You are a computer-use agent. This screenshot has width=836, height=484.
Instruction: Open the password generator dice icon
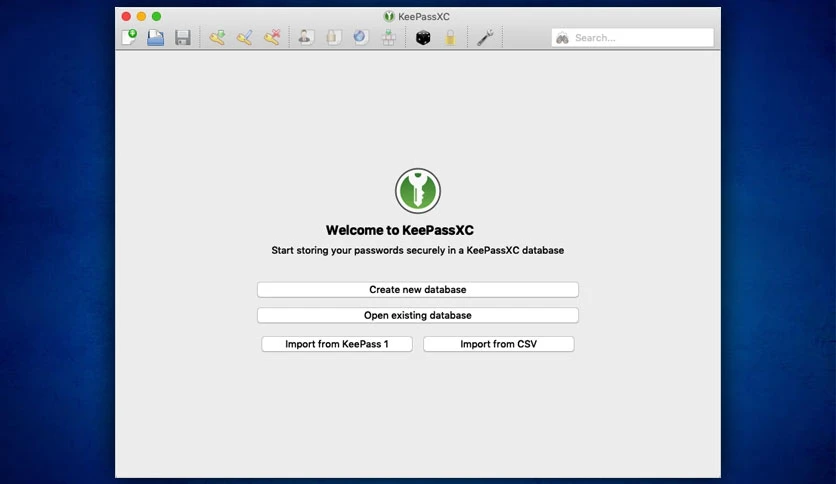pos(423,38)
